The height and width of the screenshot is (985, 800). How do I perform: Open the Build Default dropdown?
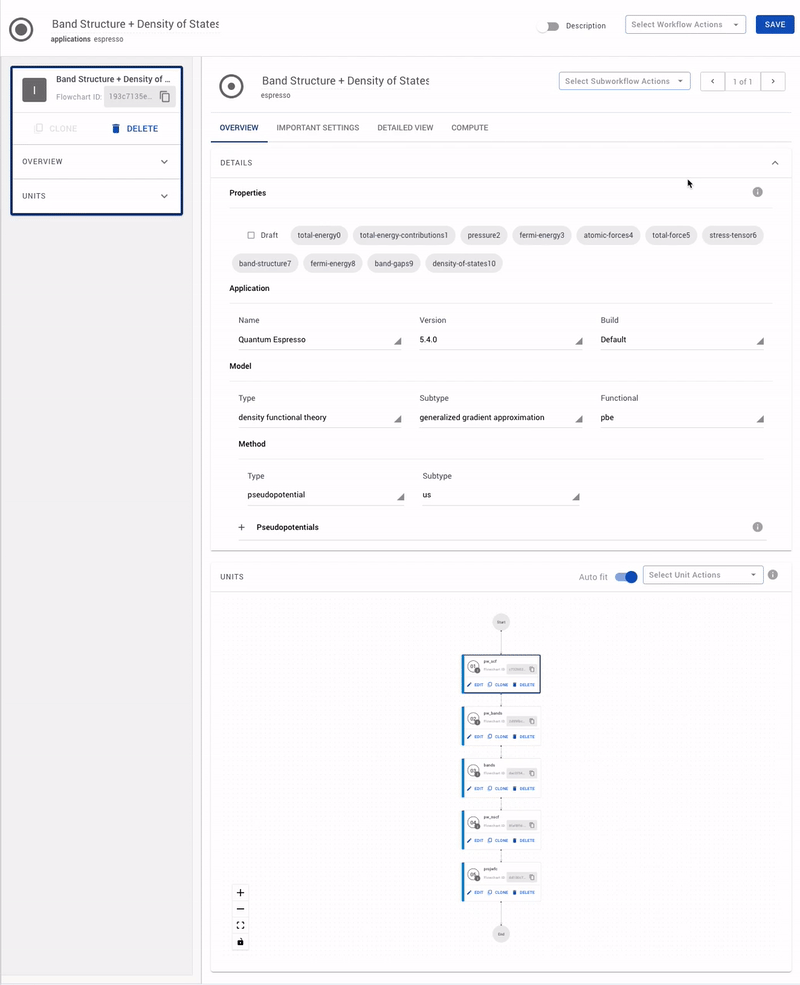682,340
